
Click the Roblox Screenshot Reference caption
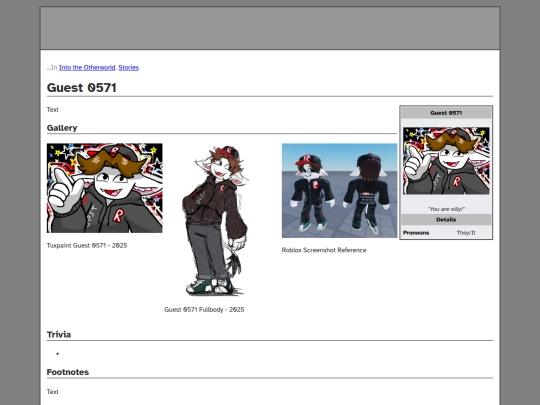coord(324,250)
